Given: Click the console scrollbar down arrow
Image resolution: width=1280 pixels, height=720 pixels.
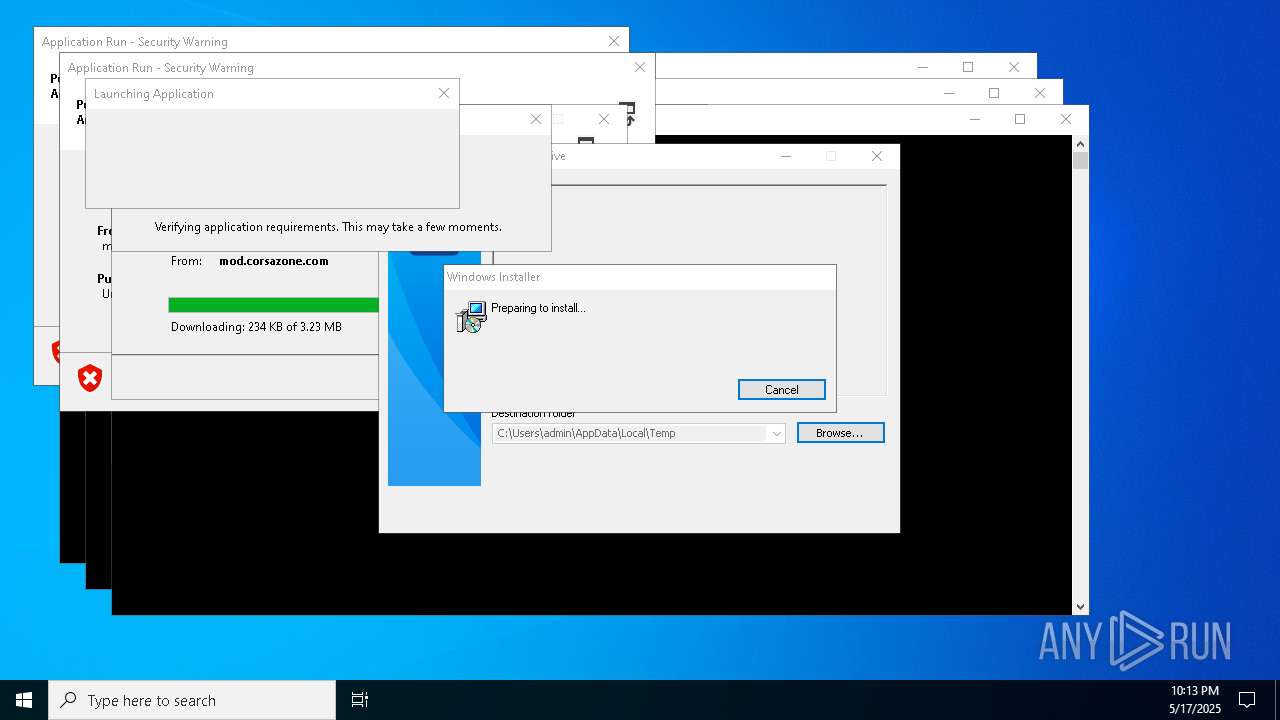Looking at the screenshot, I should click(x=1080, y=606).
